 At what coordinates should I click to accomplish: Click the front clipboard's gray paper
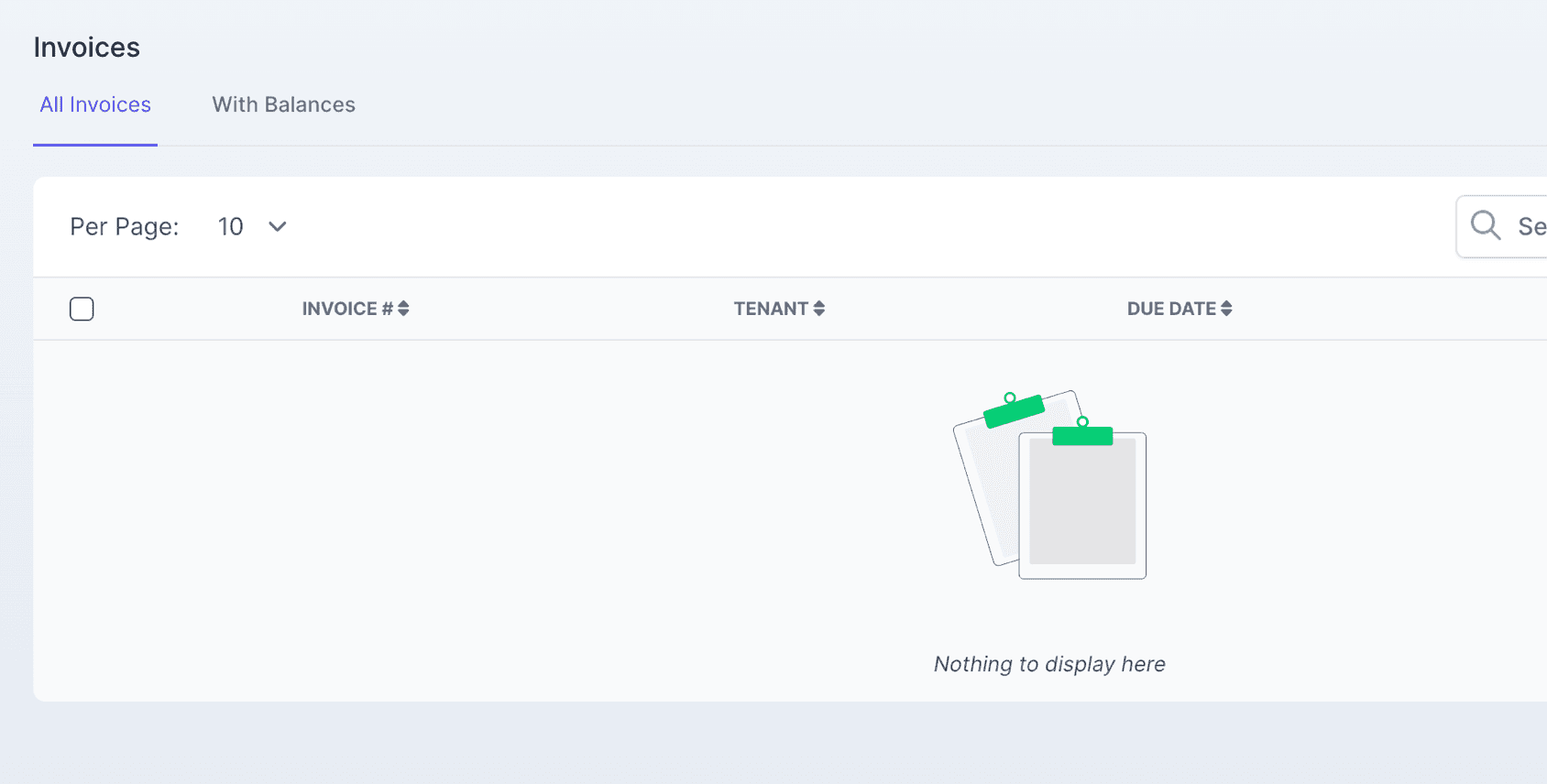coord(1082,504)
